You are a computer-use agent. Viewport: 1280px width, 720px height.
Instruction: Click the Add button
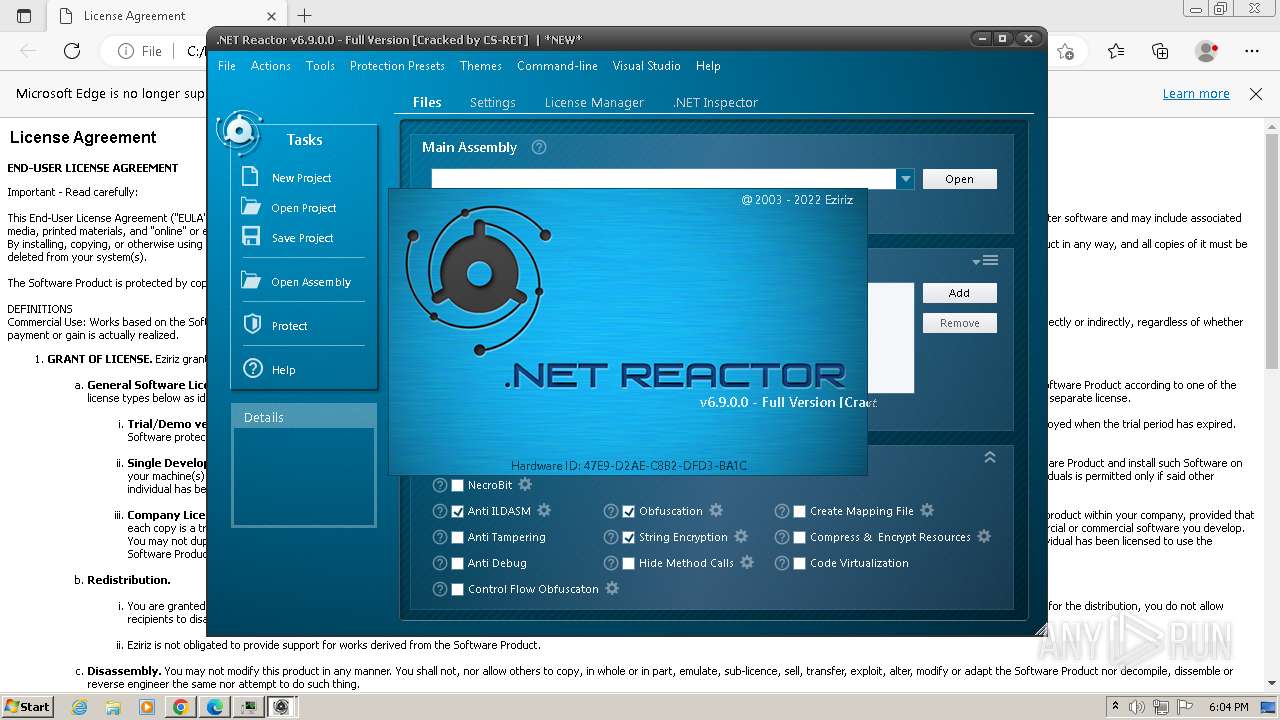[959, 293]
